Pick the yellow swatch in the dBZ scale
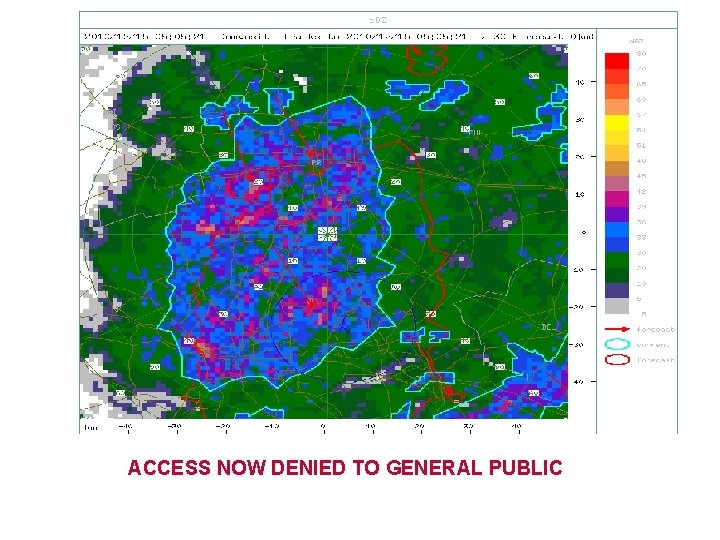This screenshot has height=540, width=720. tap(617, 122)
